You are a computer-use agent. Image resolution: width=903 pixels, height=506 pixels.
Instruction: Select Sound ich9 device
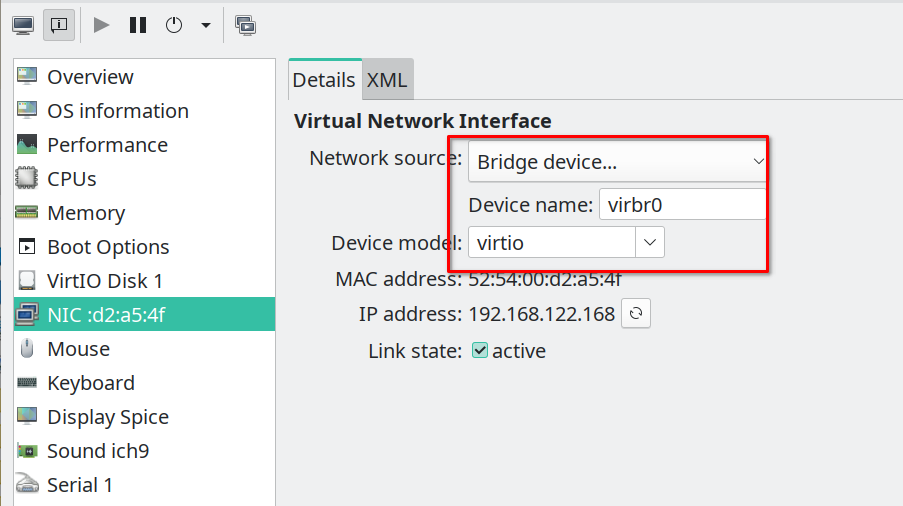point(98,451)
